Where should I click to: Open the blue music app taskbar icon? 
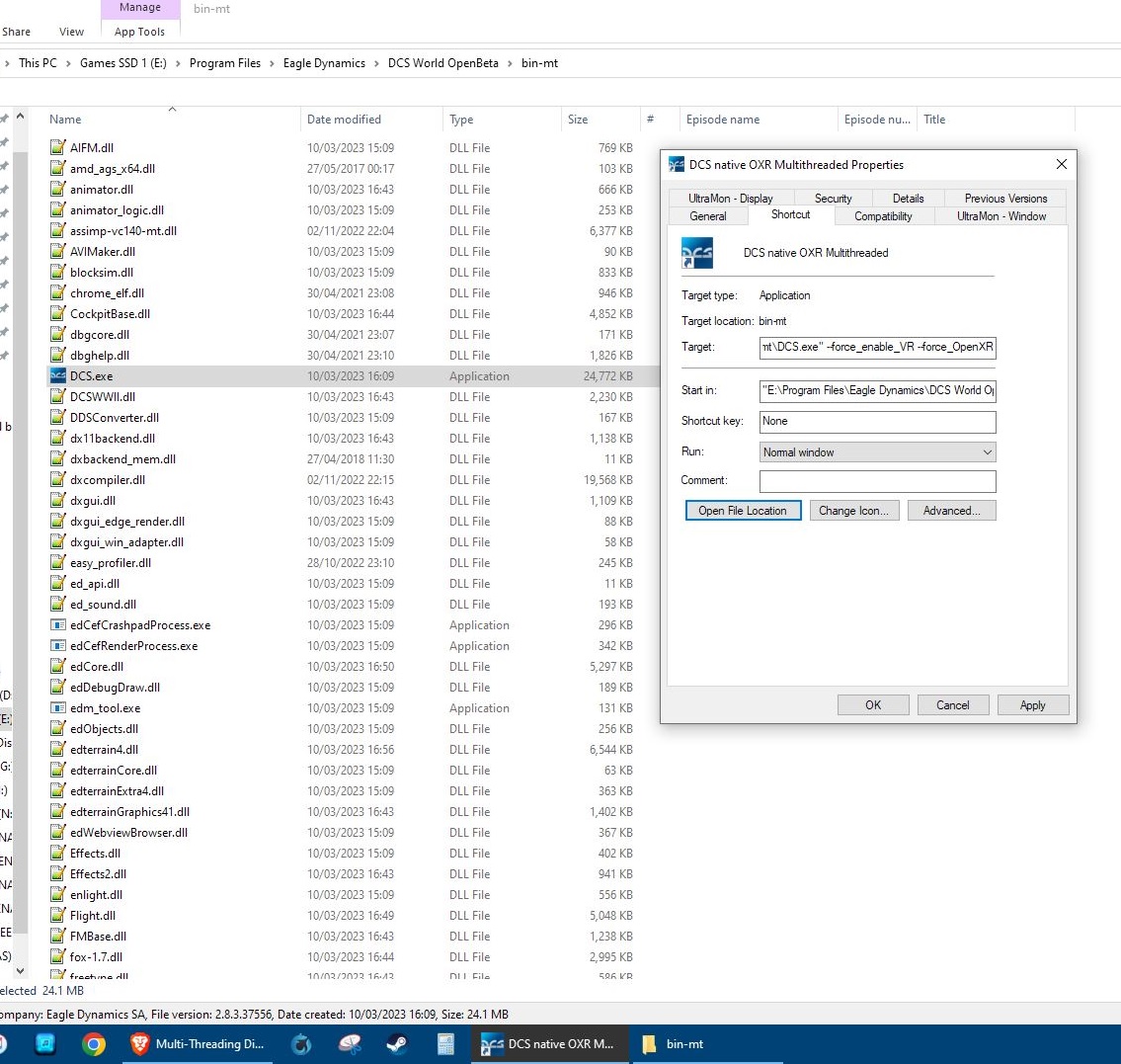pyautogui.click(x=45, y=1044)
